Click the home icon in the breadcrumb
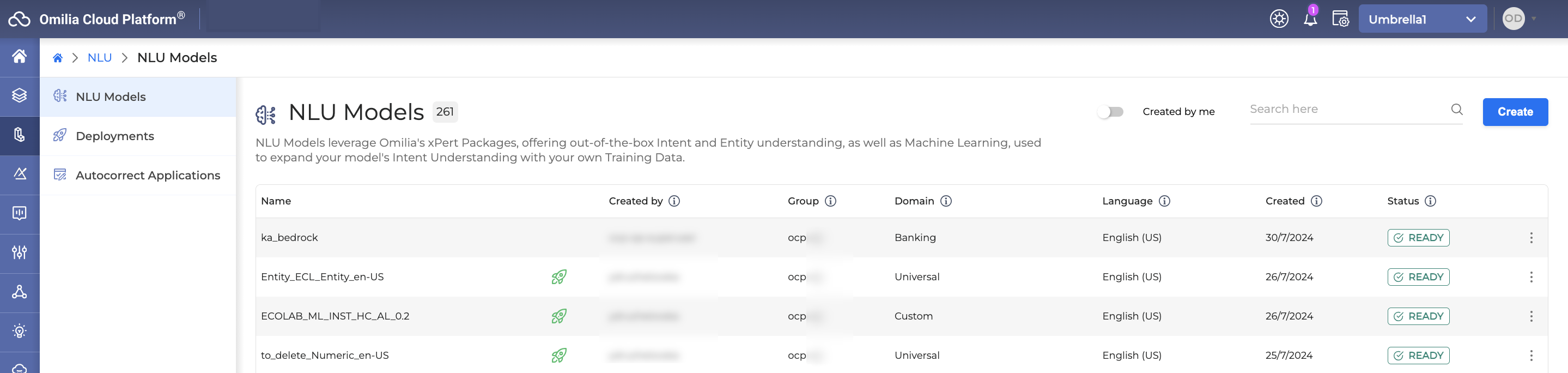The height and width of the screenshot is (373, 1568). click(58, 58)
